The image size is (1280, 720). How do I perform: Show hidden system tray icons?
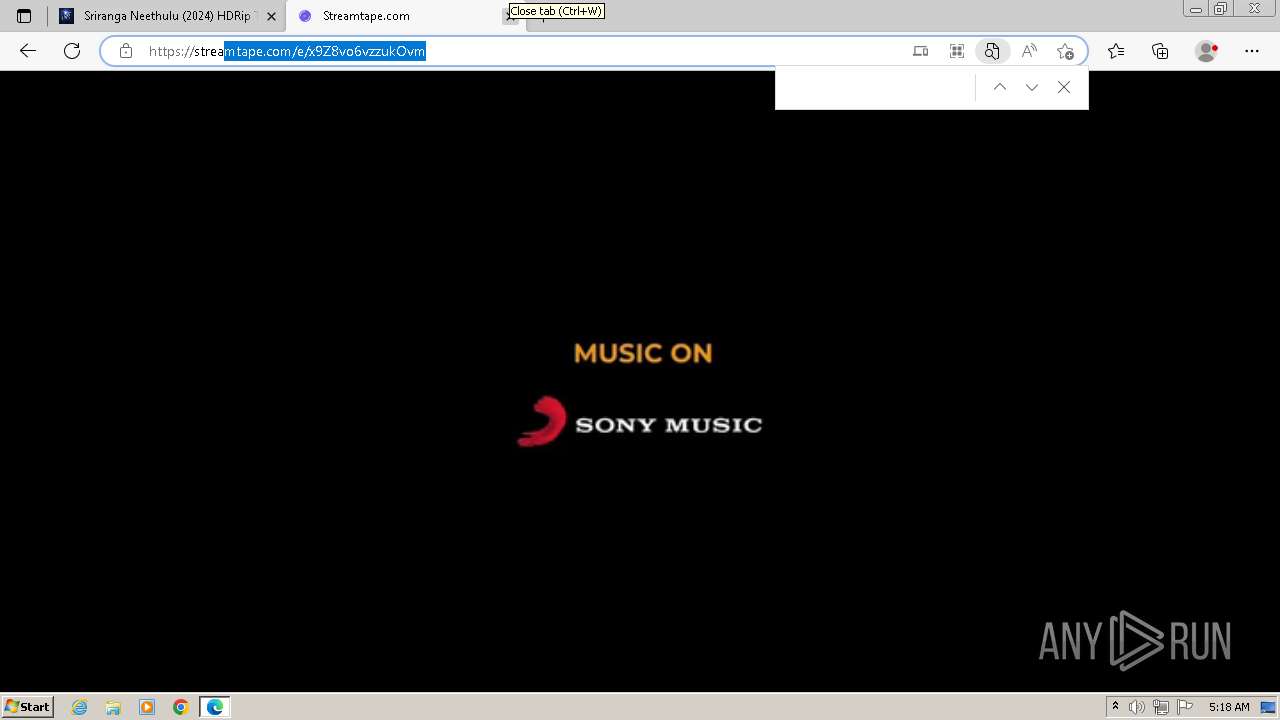pos(1115,707)
